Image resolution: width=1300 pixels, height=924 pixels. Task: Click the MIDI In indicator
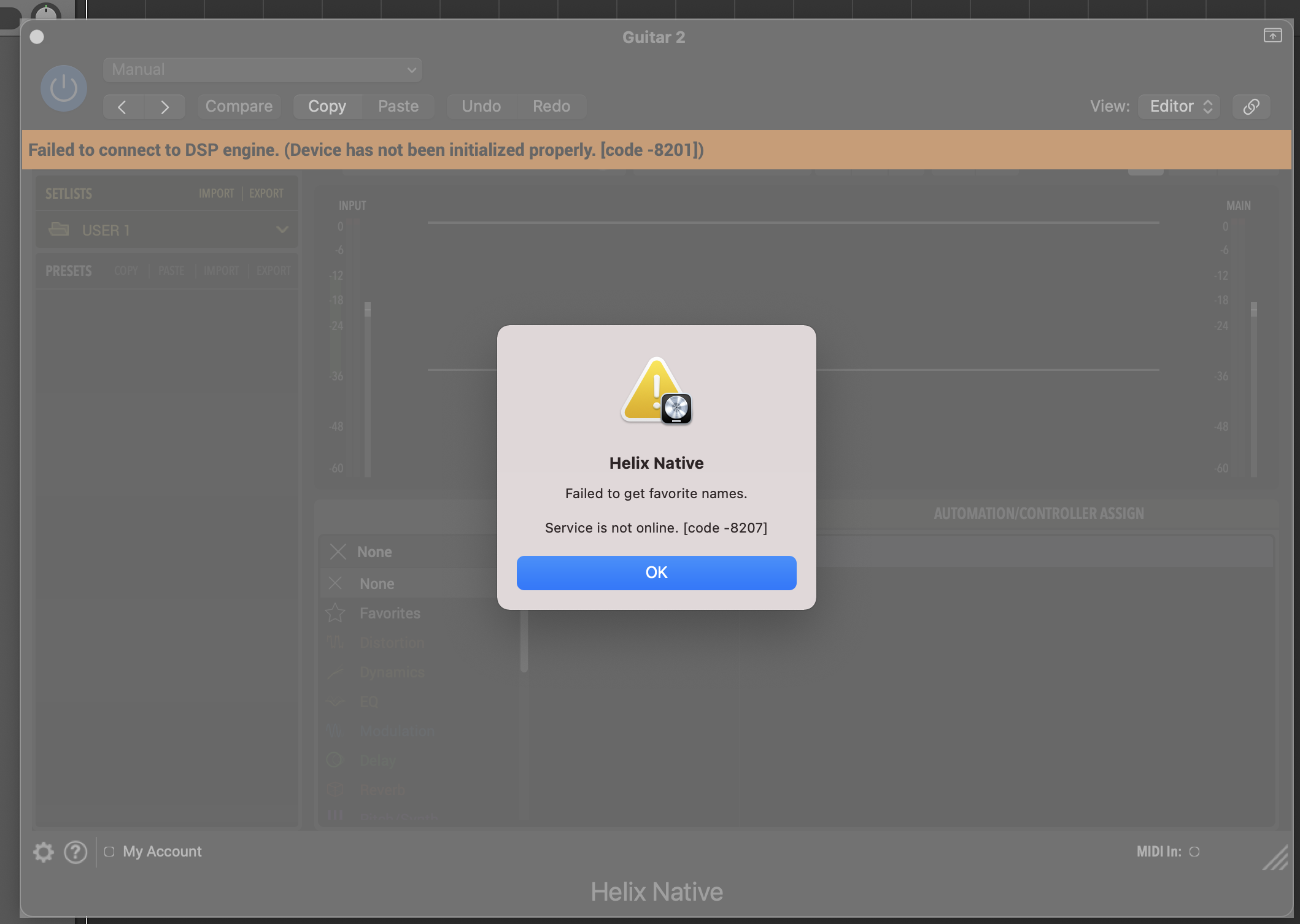[x=1194, y=852]
